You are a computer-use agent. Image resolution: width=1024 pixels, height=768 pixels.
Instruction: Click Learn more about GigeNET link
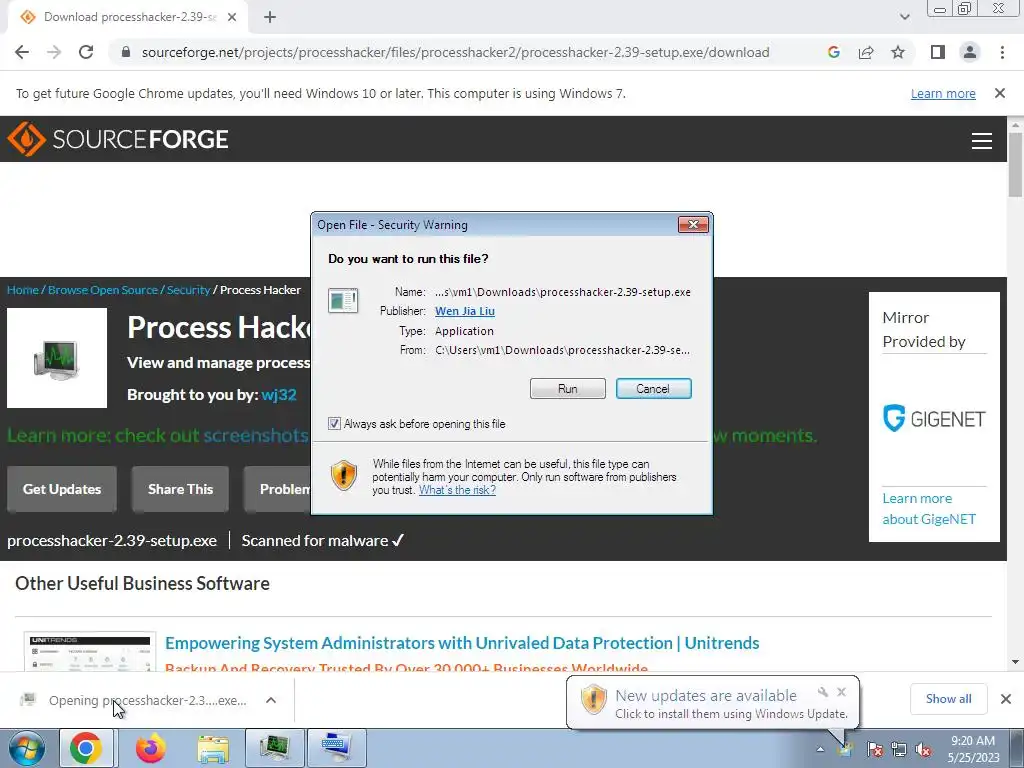point(929,509)
